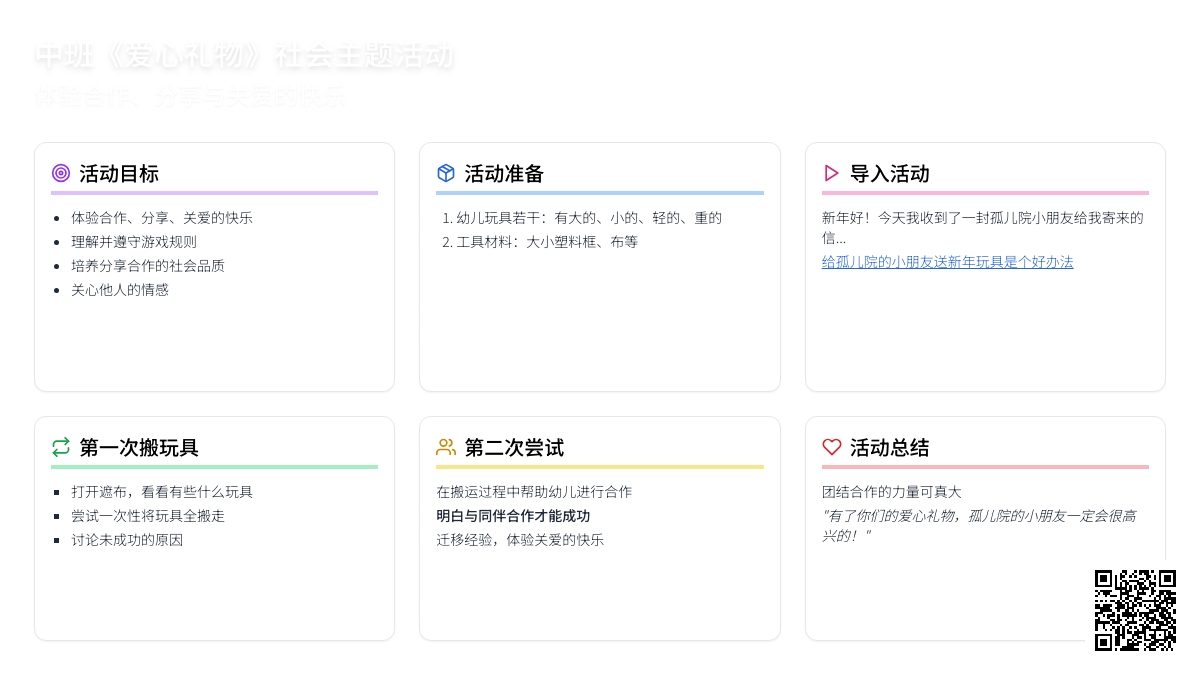Click the box icon beside 活动准备

[446, 173]
